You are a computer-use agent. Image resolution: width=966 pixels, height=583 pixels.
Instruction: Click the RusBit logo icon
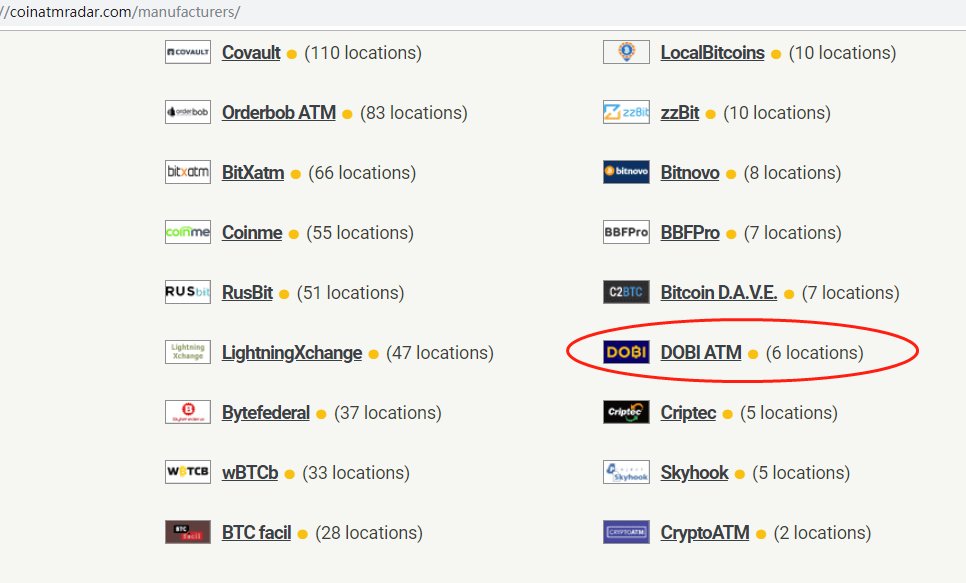[188, 292]
